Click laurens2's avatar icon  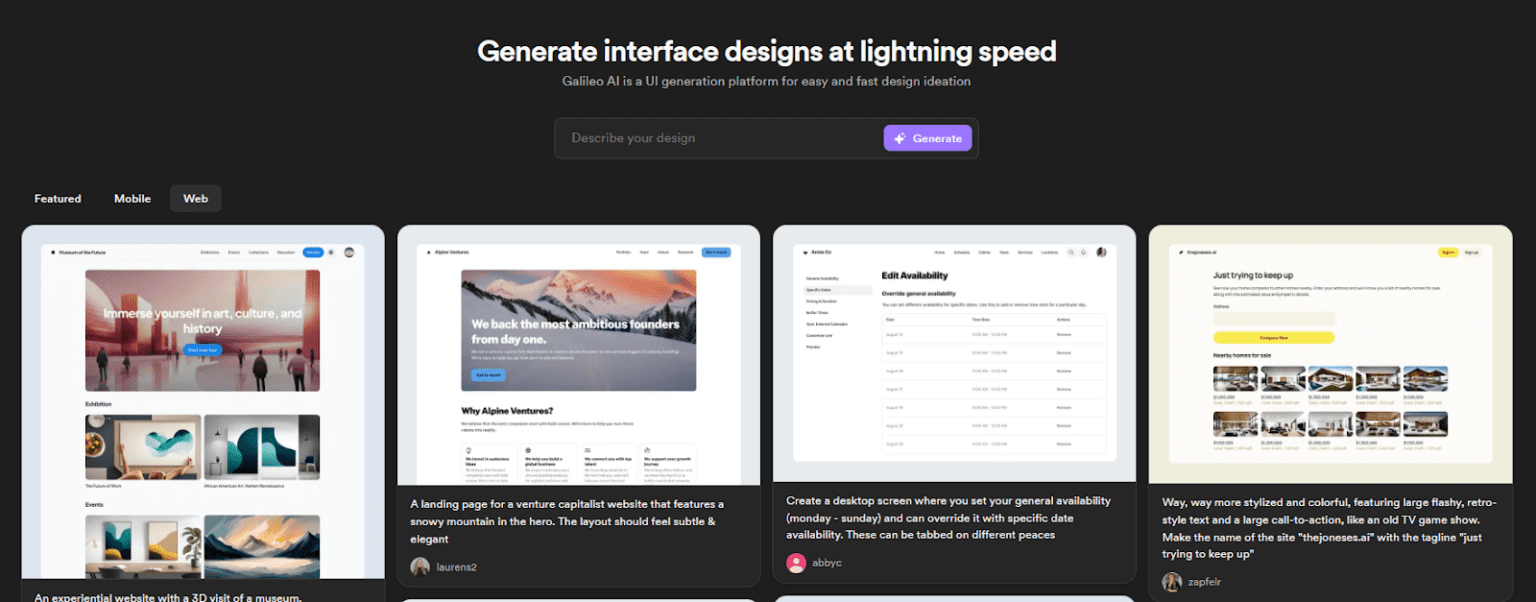point(420,566)
